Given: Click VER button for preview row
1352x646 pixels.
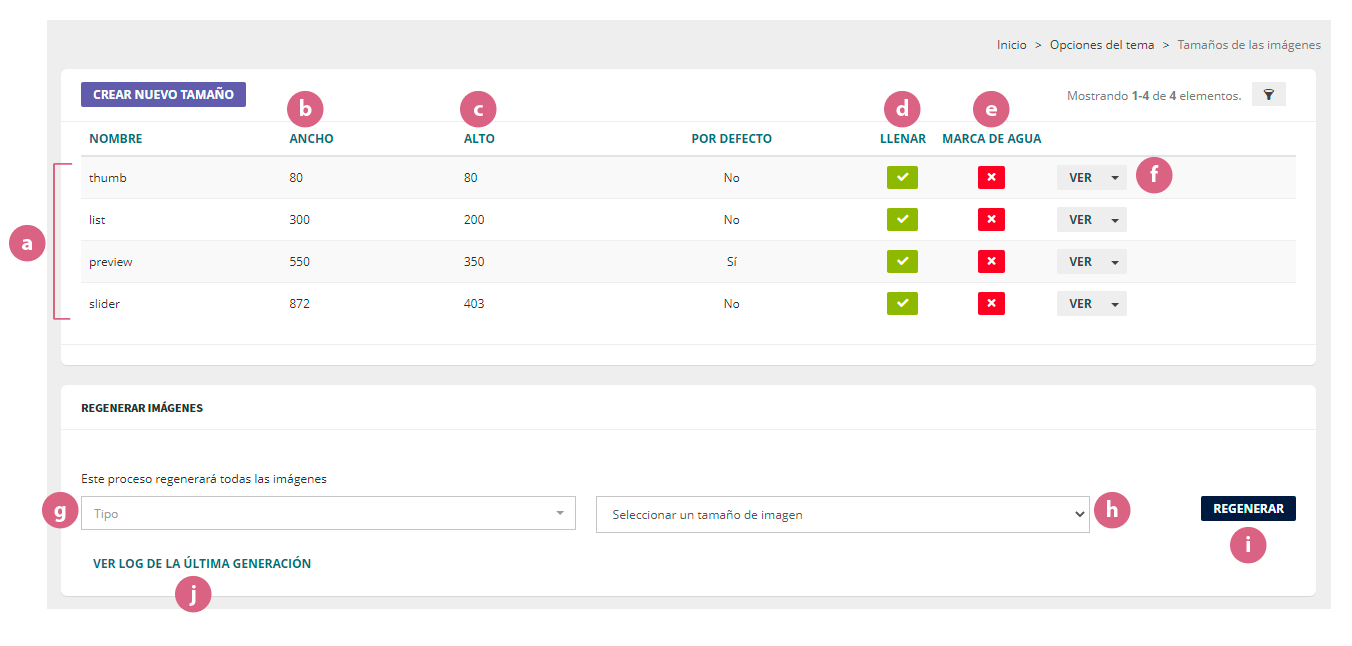Looking at the screenshot, I should coord(1079,262).
